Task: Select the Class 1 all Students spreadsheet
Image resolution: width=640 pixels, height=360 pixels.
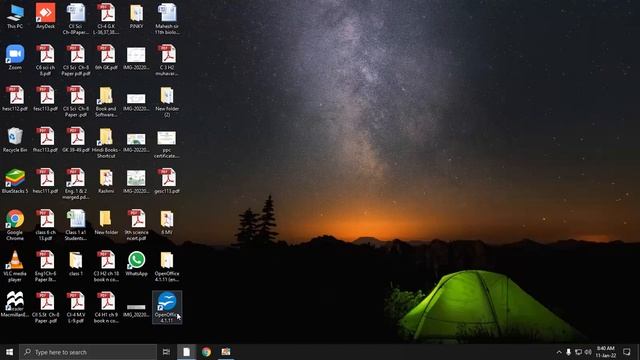Action: click(76, 225)
